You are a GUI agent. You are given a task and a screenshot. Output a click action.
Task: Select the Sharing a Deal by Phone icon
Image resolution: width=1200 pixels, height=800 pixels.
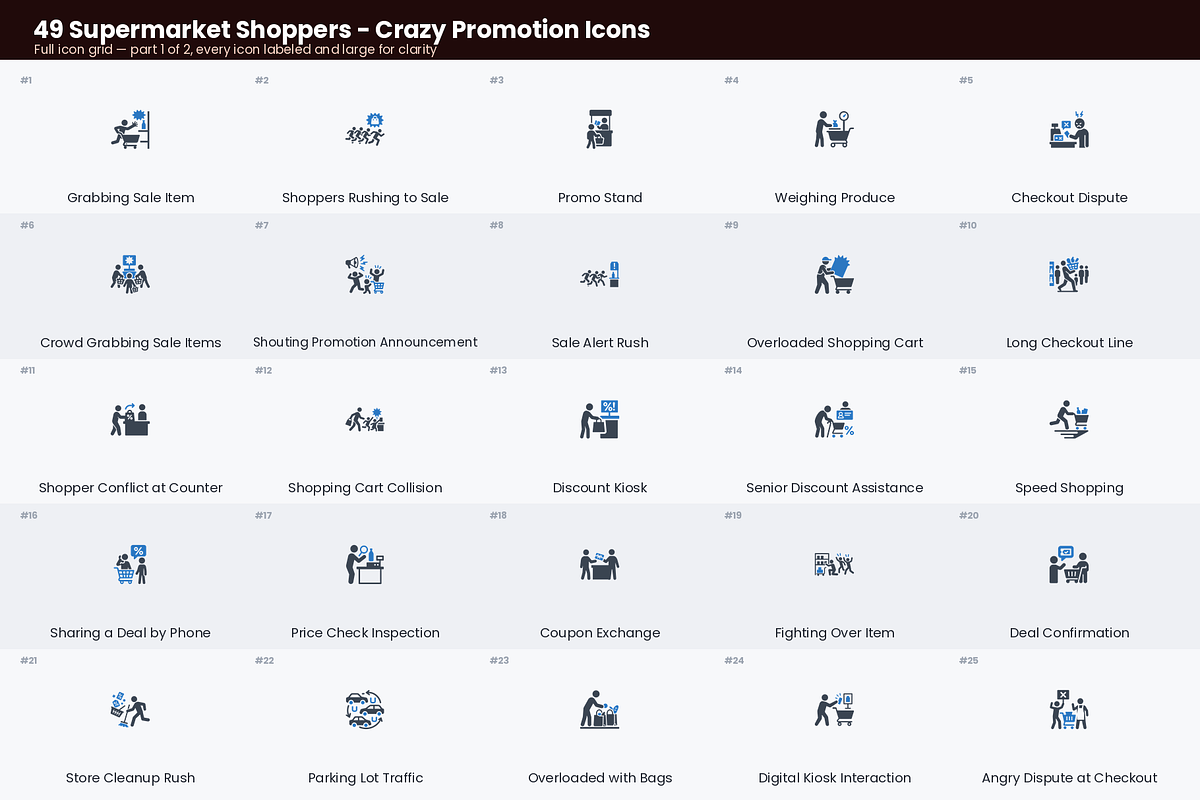click(x=130, y=565)
